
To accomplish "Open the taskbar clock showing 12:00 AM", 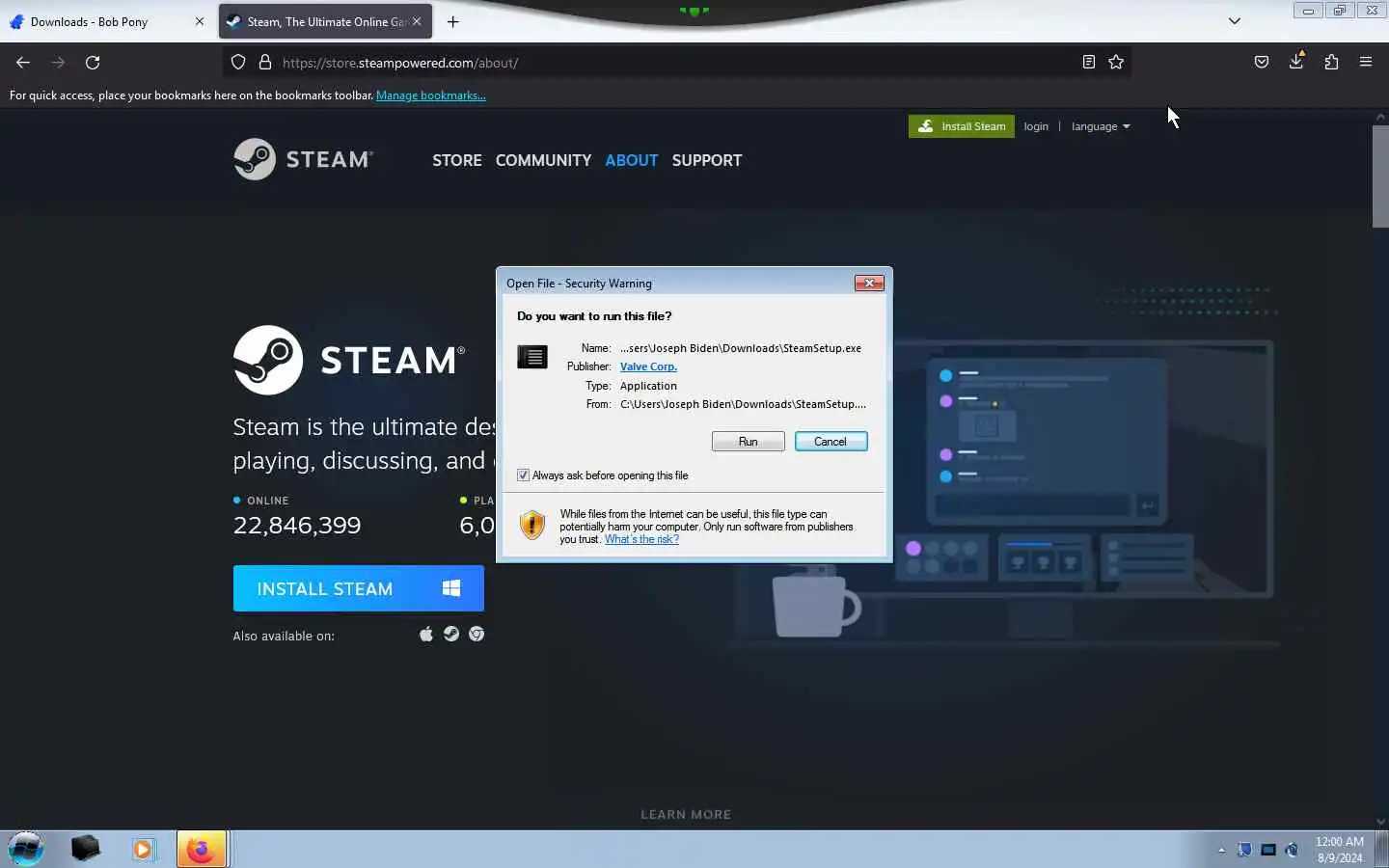I will (x=1340, y=850).
